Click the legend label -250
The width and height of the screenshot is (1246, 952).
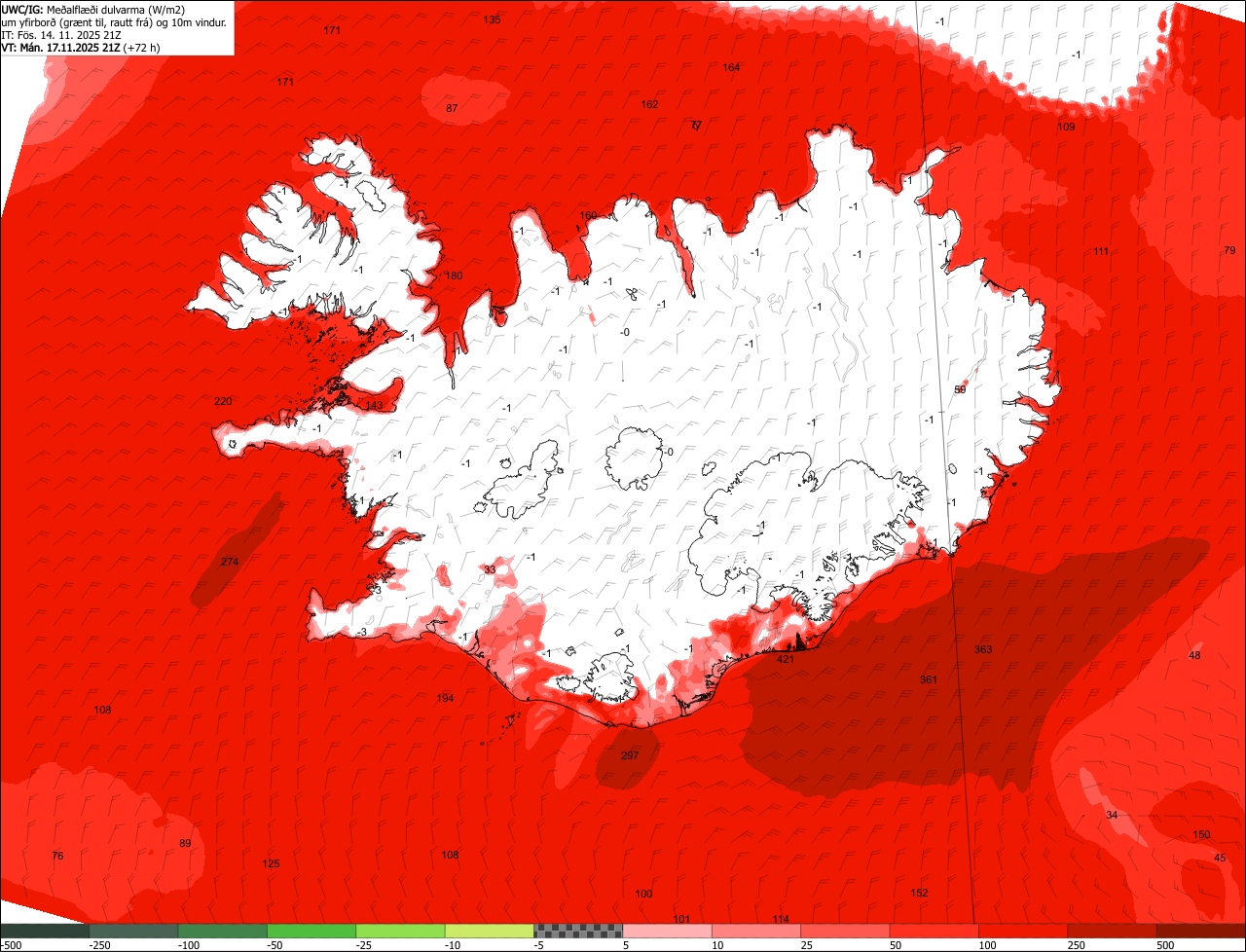coord(98,945)
